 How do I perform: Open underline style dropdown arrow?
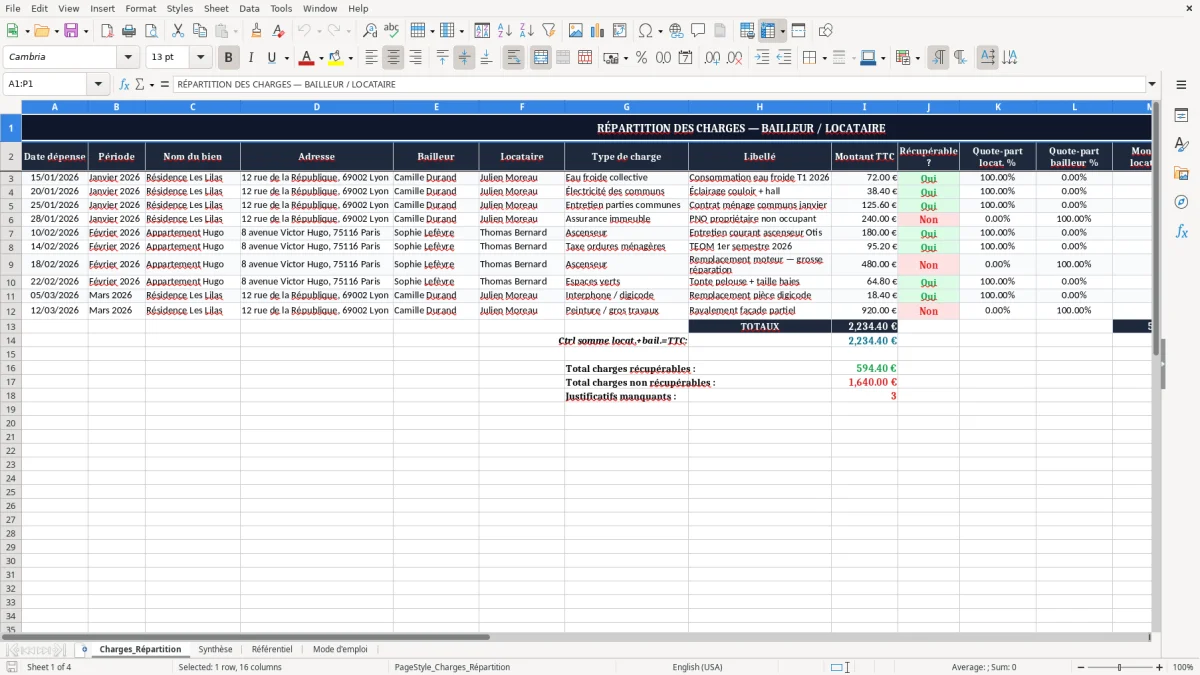click(x=285, y=58)
